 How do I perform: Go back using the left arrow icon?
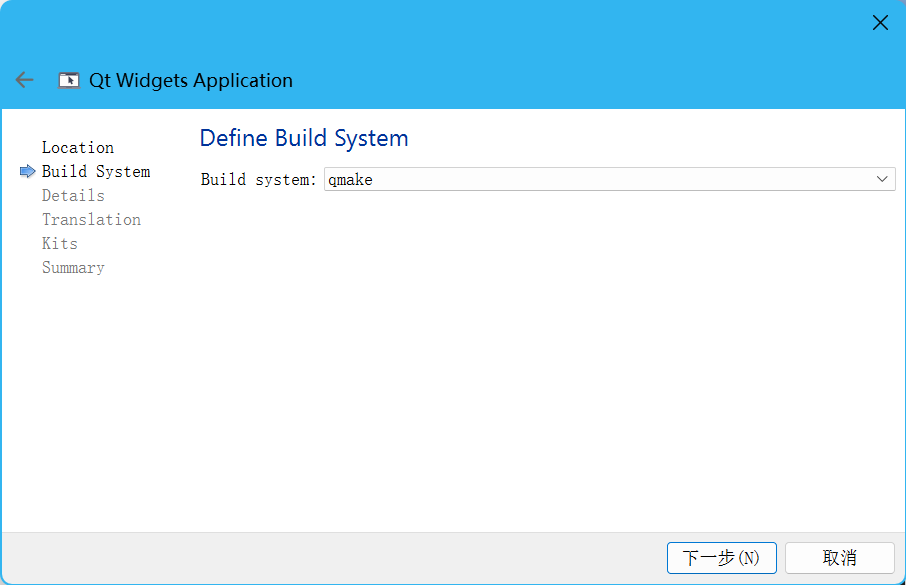click(24, 80)
